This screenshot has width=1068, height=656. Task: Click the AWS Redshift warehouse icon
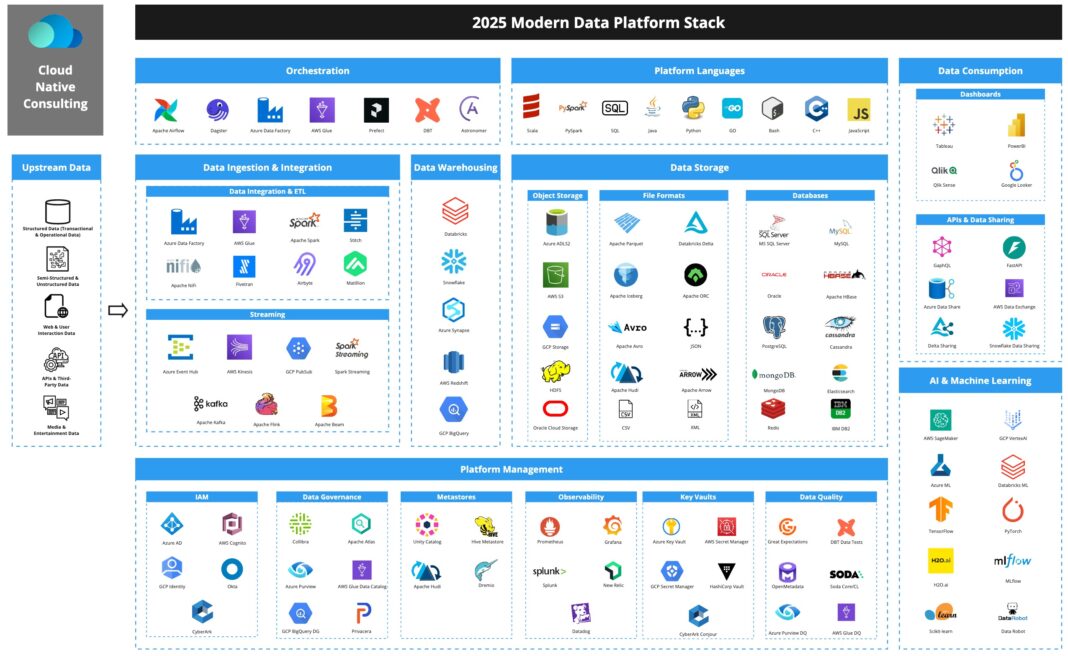455,362
